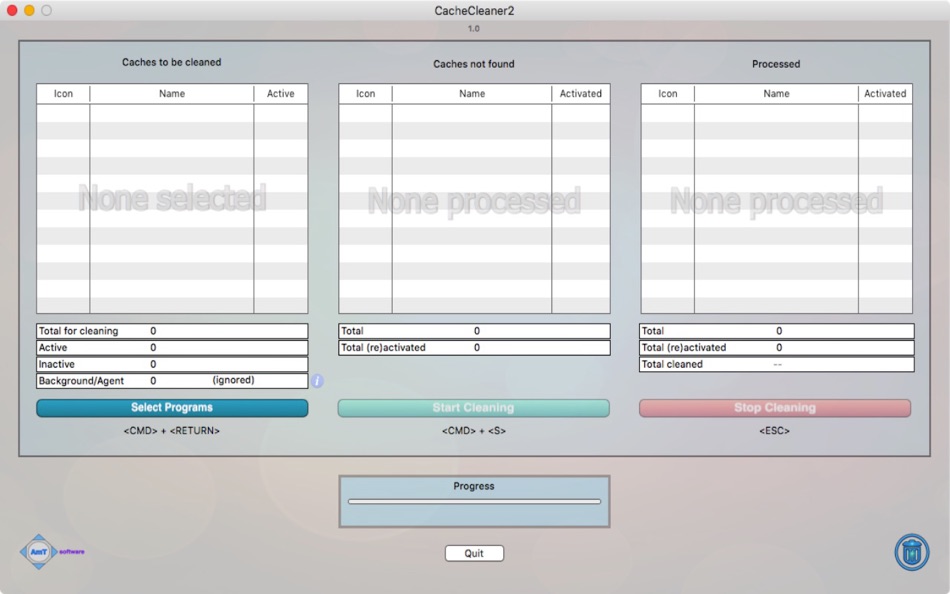Click the Start Cleaning button

pyautogui.click(x=474, y=408)
